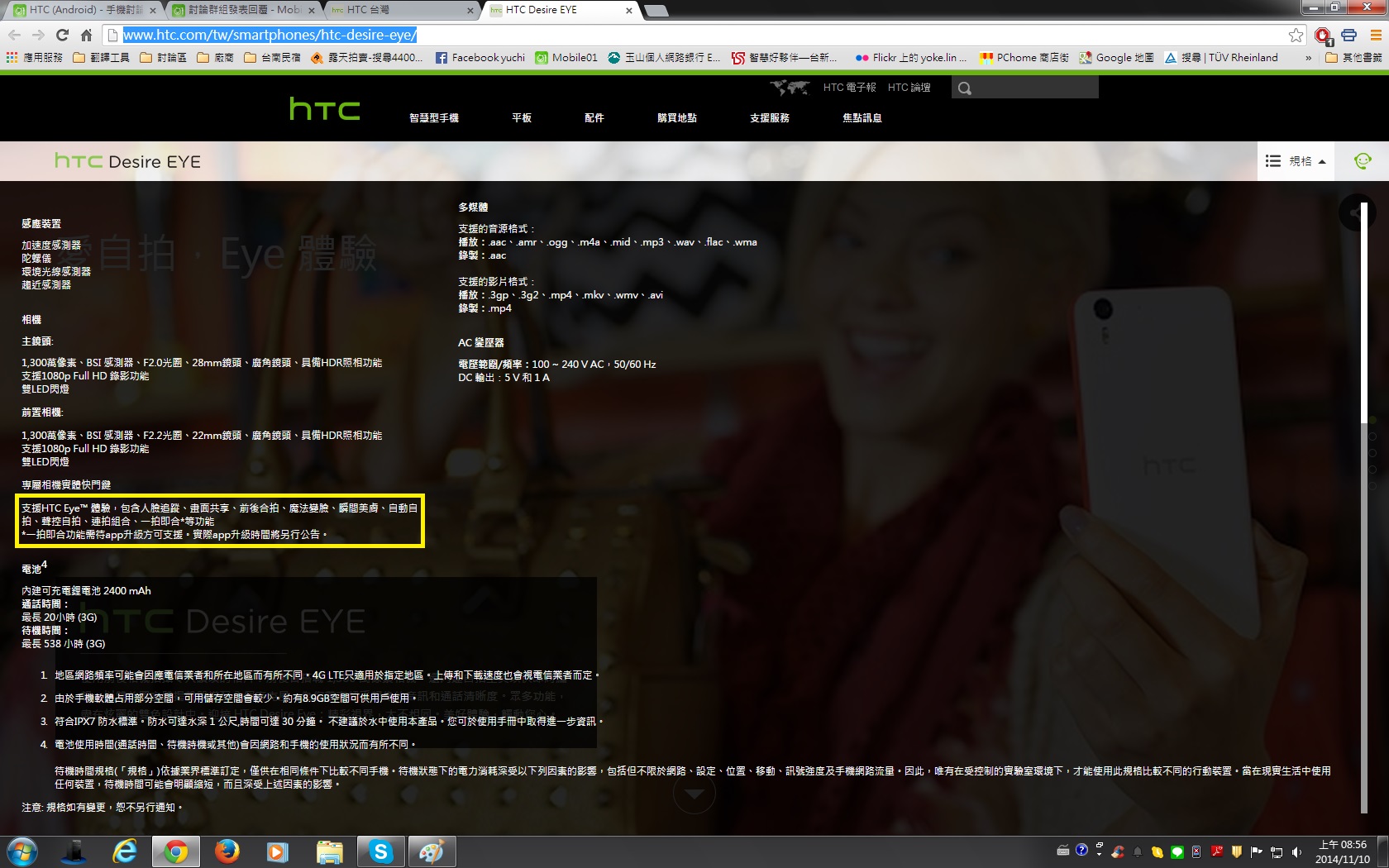
Task: Bookmark this page with the star icon
Action: pyautogui.click(x=1296, y=35)
